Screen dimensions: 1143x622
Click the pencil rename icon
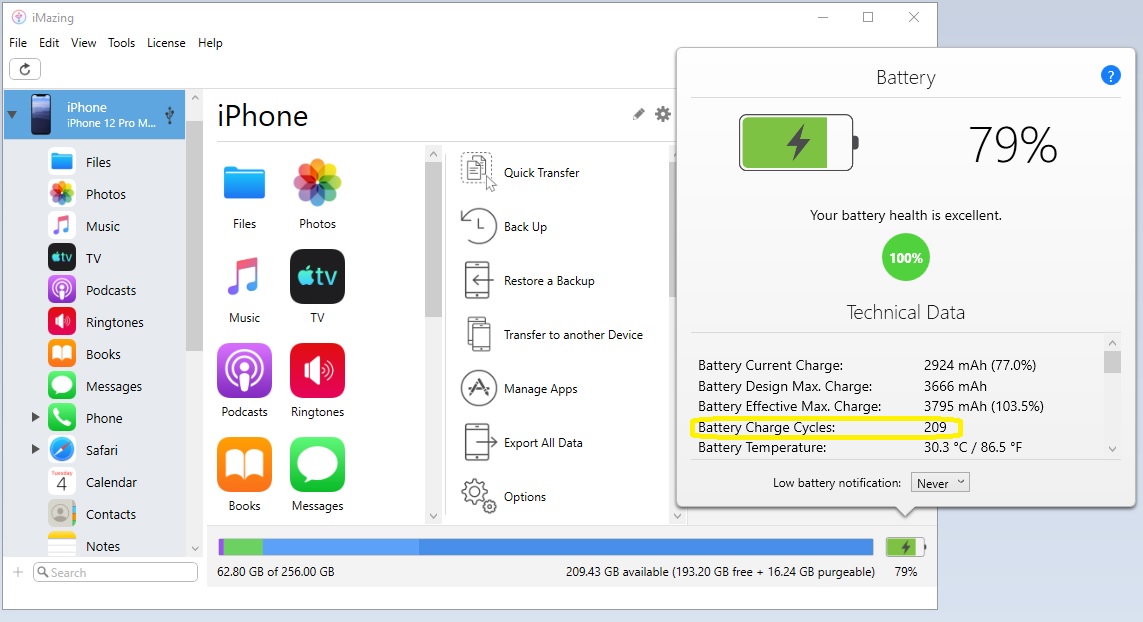(x=639, y=114)
